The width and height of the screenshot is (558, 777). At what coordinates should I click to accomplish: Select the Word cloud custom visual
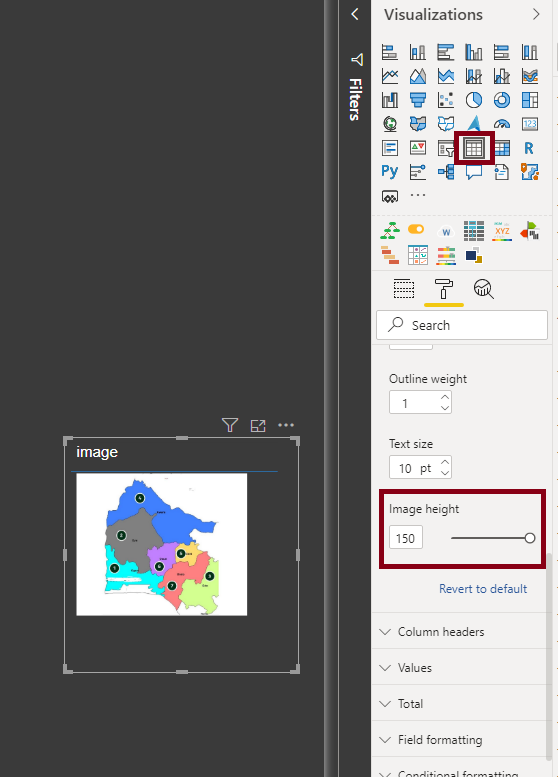coord(446,231)
